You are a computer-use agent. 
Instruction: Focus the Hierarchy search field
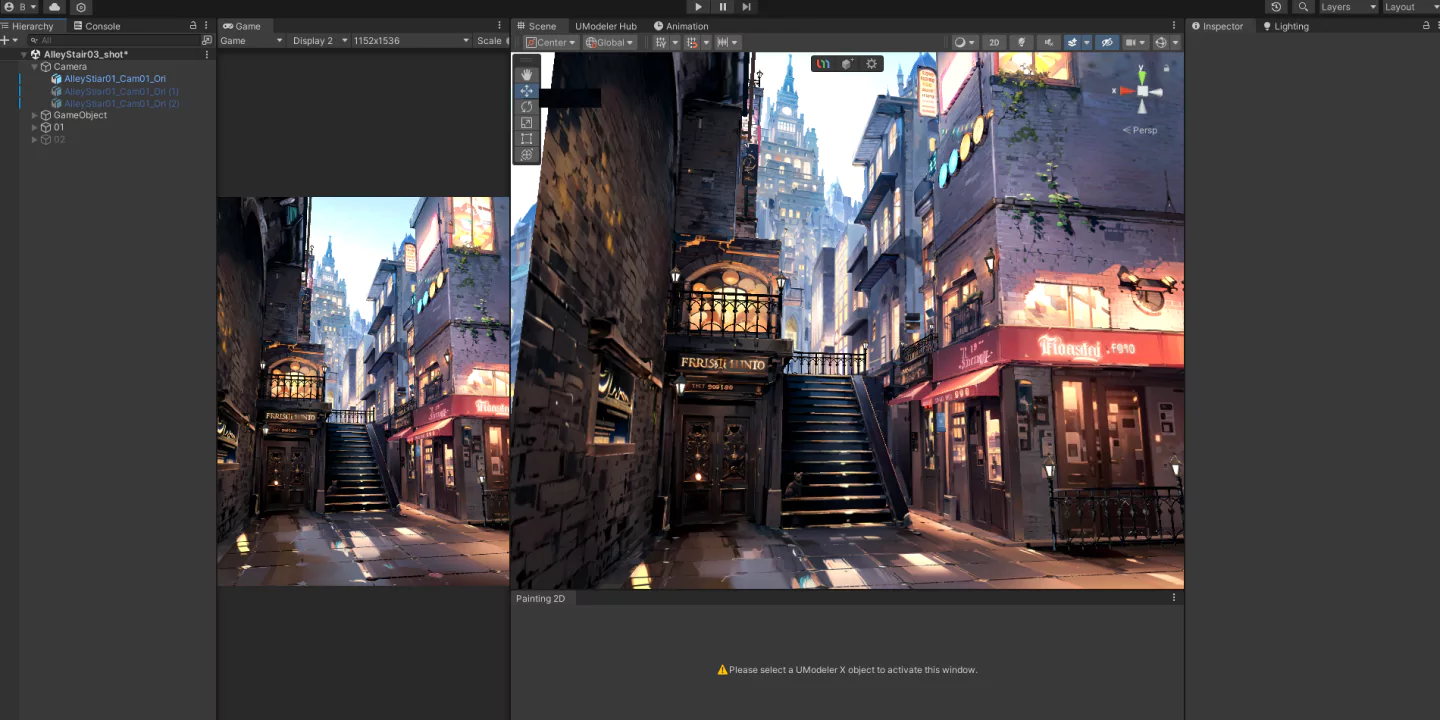[115, 41]
